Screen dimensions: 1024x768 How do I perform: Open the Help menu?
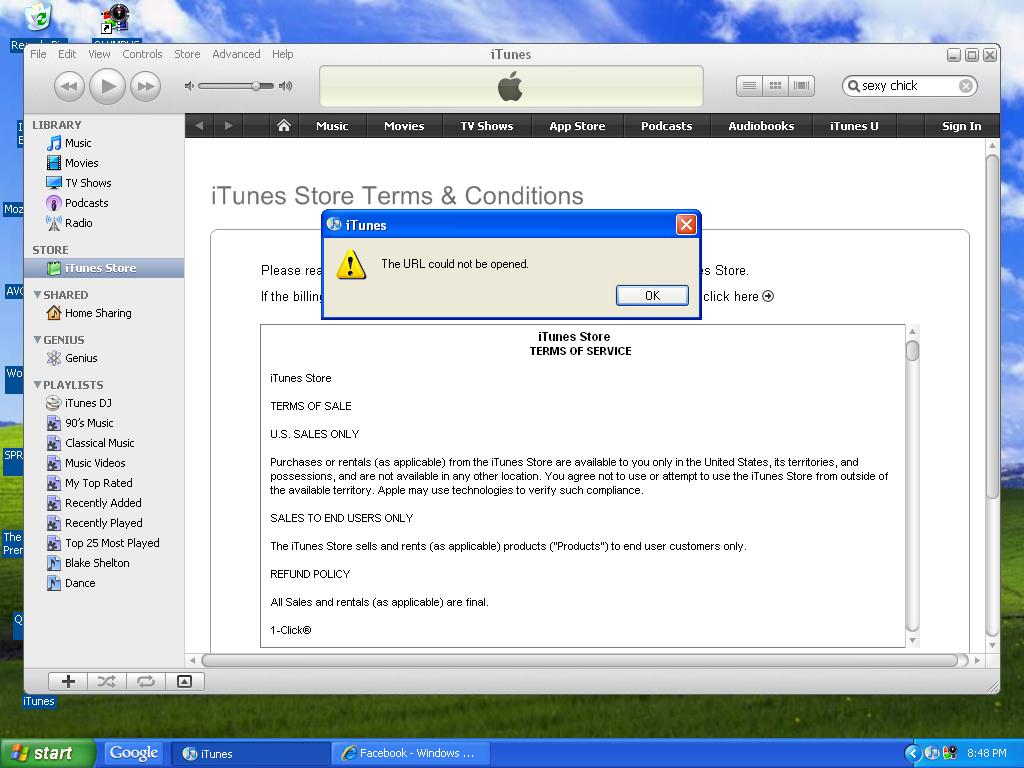tap(282, 54)
